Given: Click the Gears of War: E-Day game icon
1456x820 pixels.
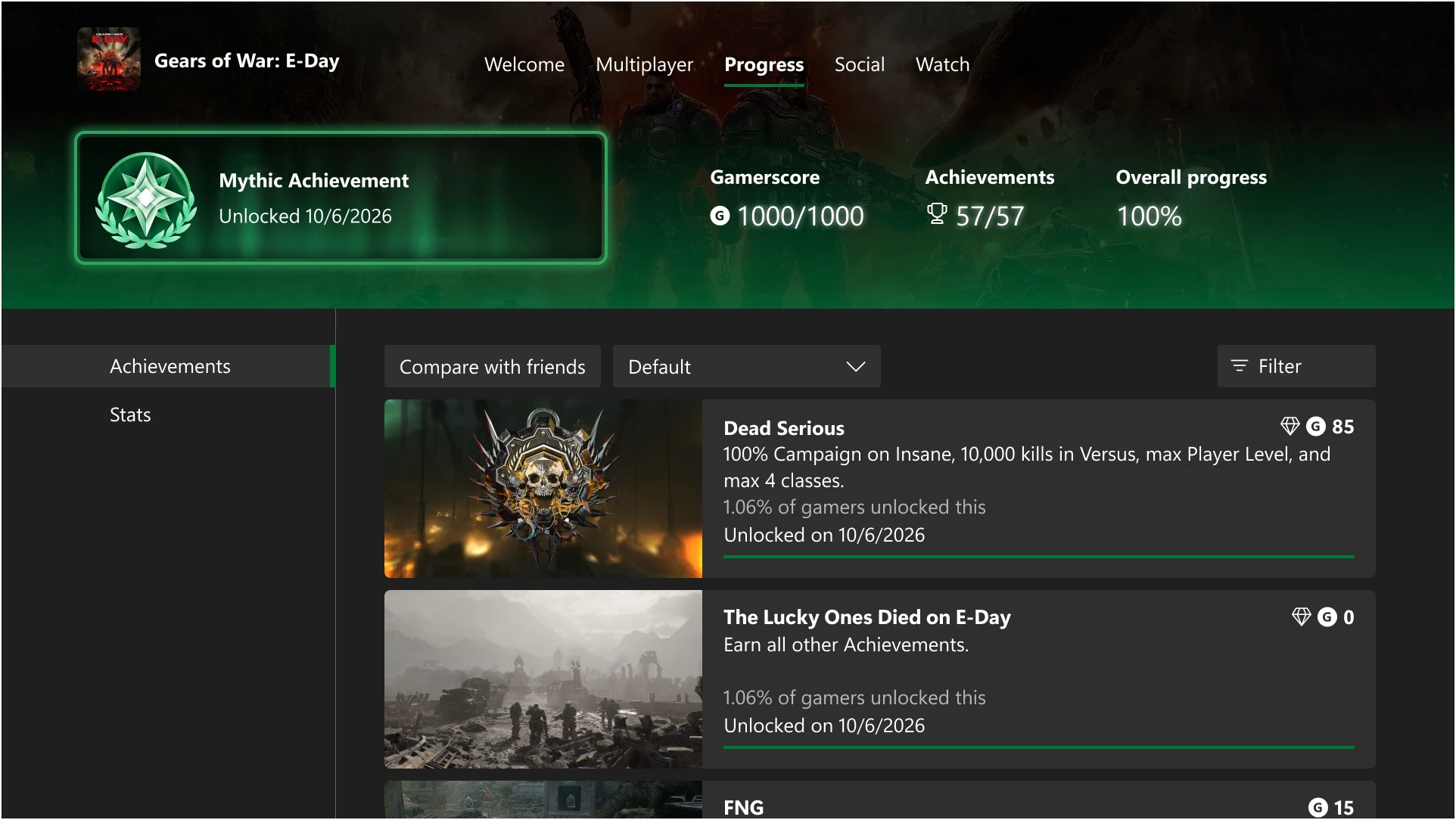Looking at the screenshot, I should [x=109, y=59].
